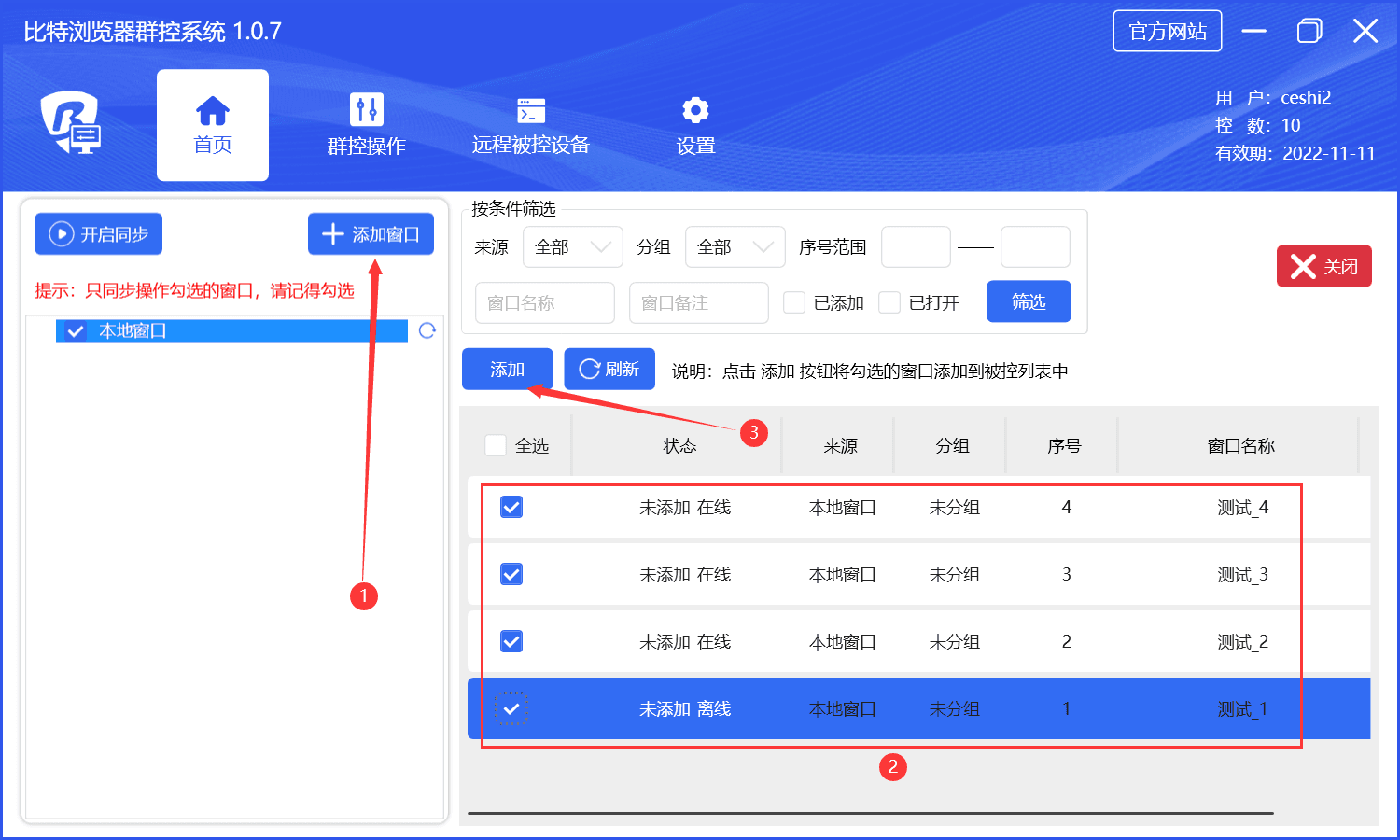Click the 窗口名称 name input field
Viewport: 1400px width, 840px height.
pos(544,302)
